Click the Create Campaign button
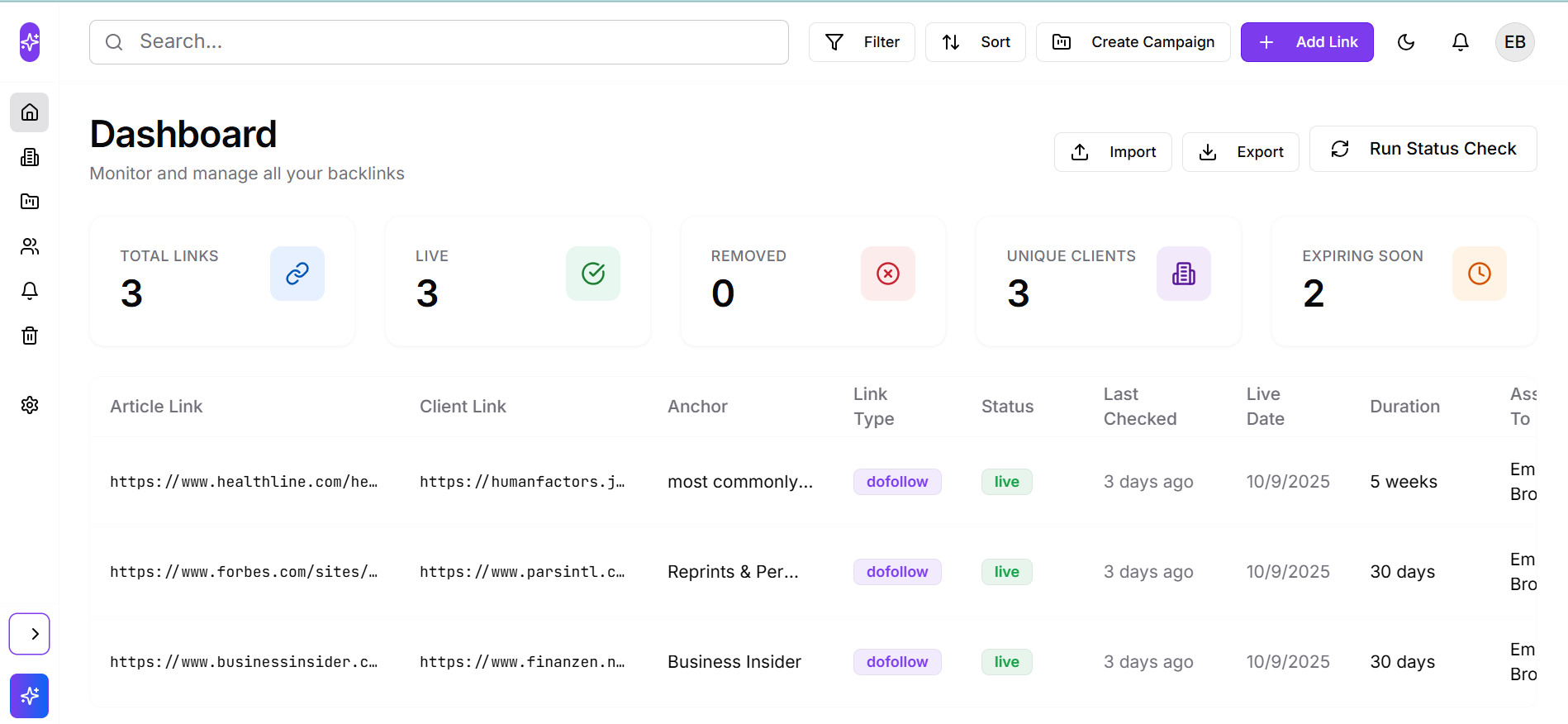1568x724 pixels. click(1133, 42)
